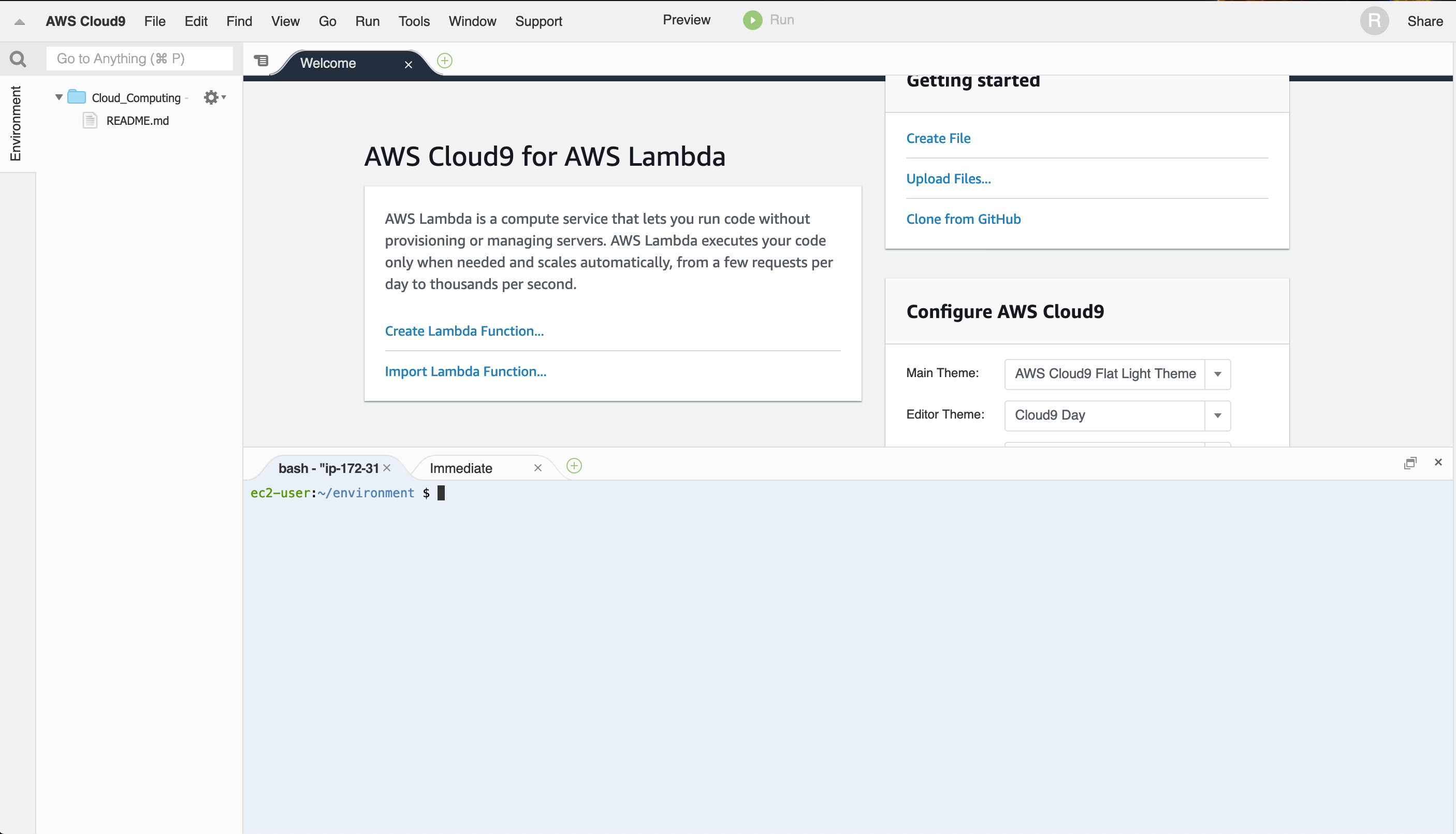The width and height of the screenshot is (1456, 834).
Task: Open the user avatar R icon
Action: coord(1374,21)
